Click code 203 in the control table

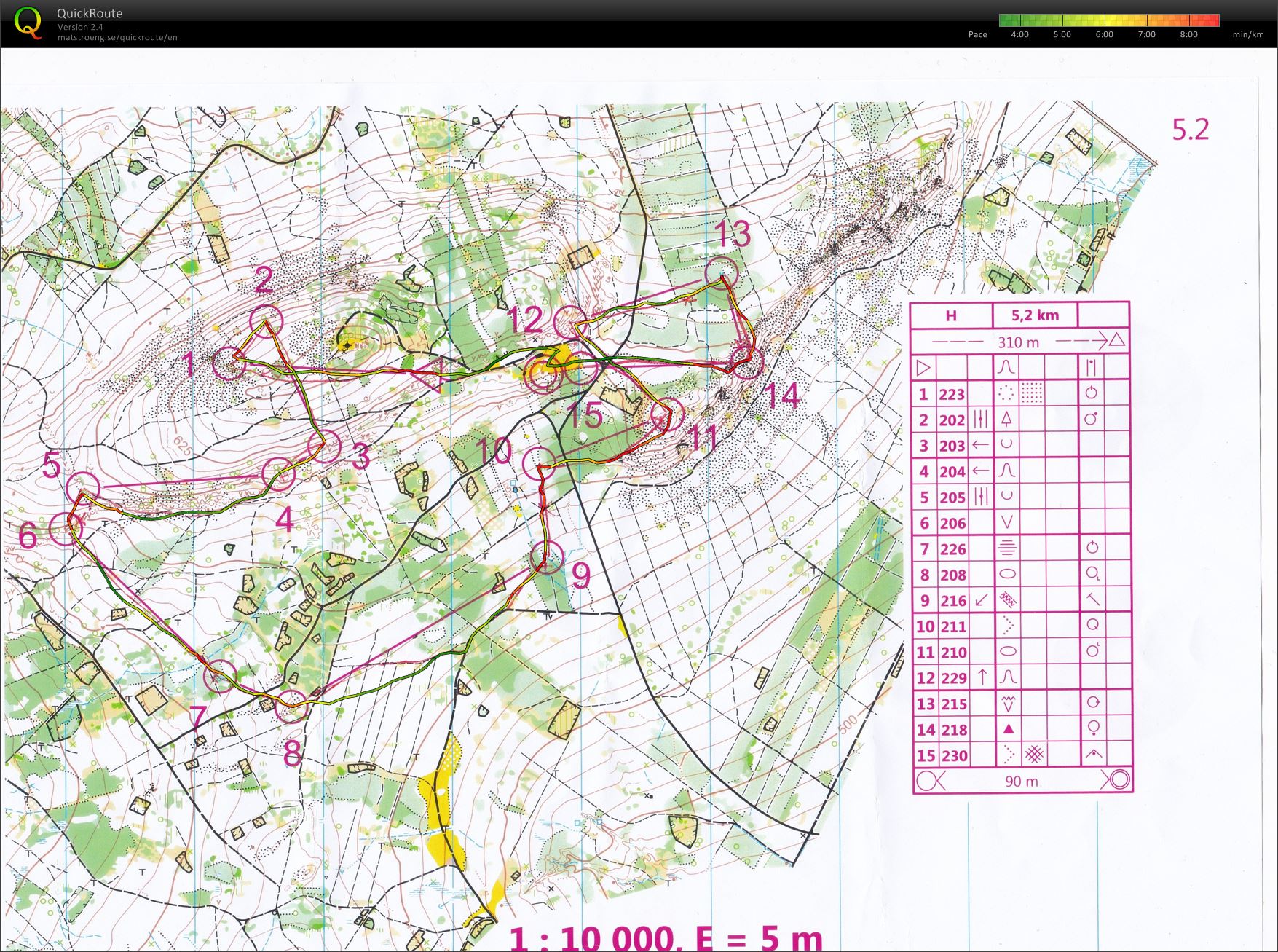952,447
